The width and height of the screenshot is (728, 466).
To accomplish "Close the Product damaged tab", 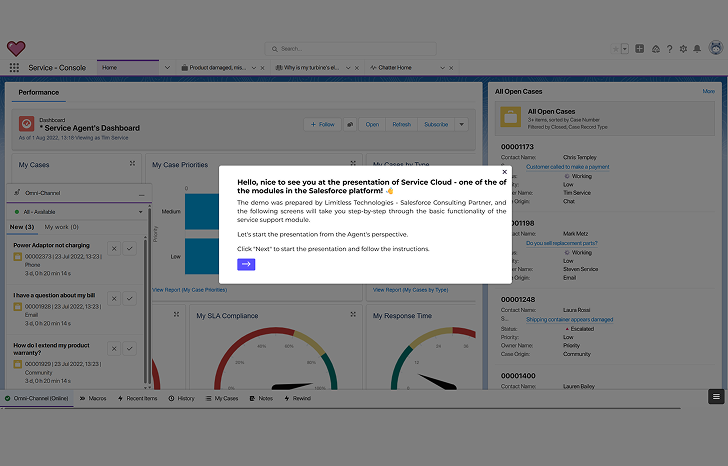I will (262, 68).
